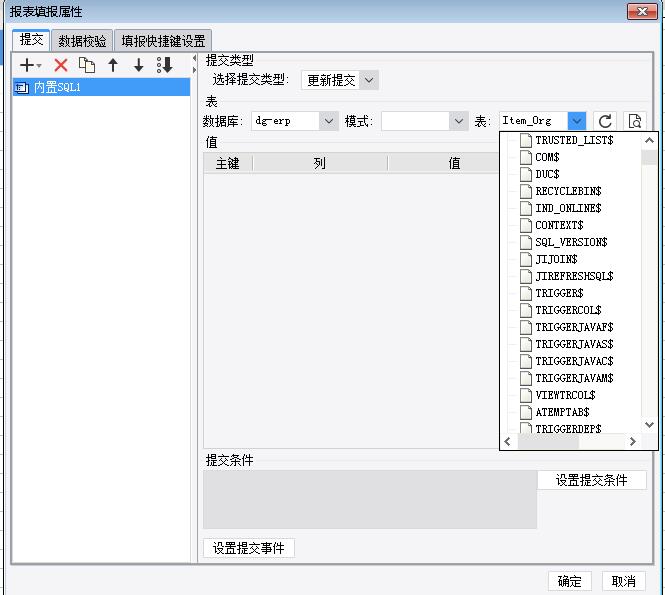The image size is (665, 595).
Task: Click the 设置提交条件 button
Action: [592, 480]
